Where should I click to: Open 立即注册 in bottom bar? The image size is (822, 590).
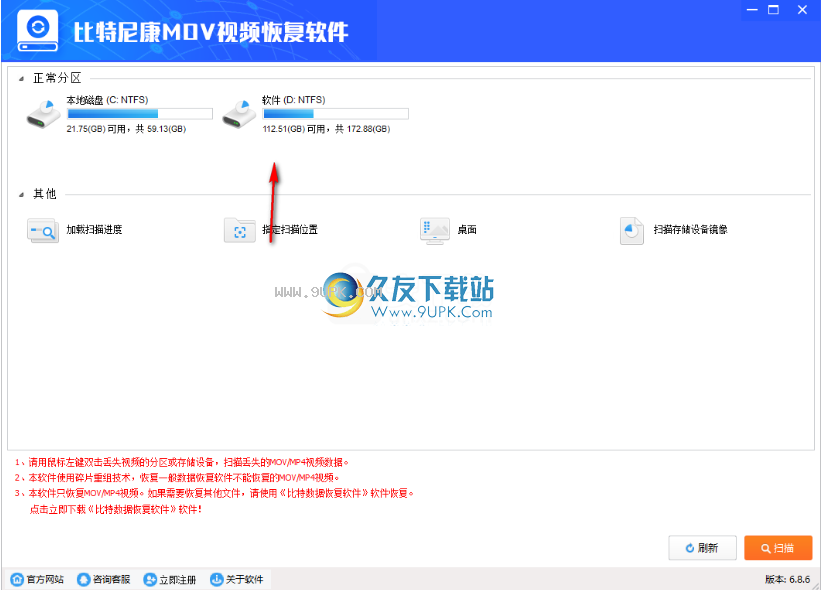[x=178, y=580]
